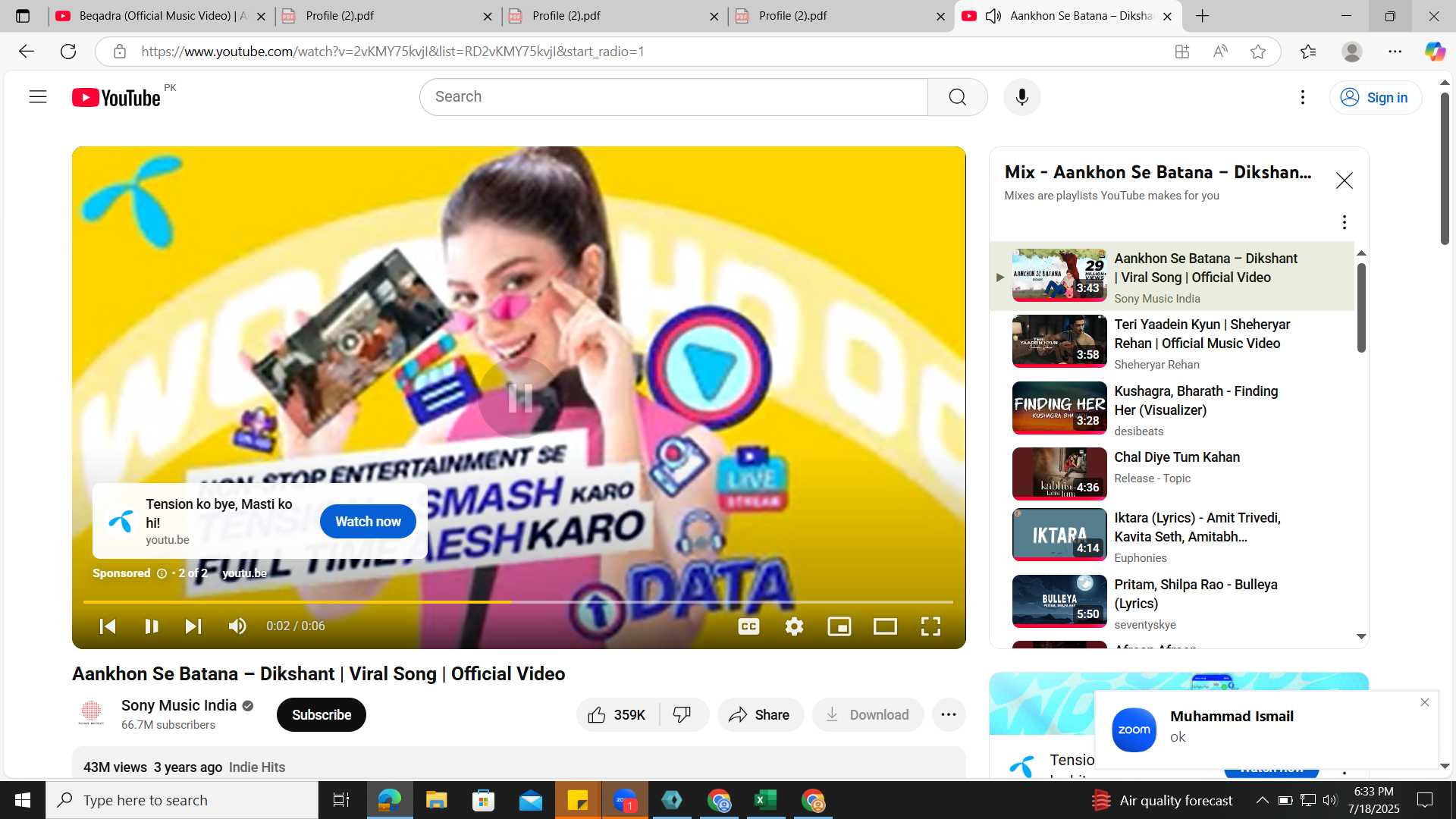Image resolution: width=1456 pixels, height=819 pixels.
Task: Focus the YouTube Search field
Action: point(673,97)
